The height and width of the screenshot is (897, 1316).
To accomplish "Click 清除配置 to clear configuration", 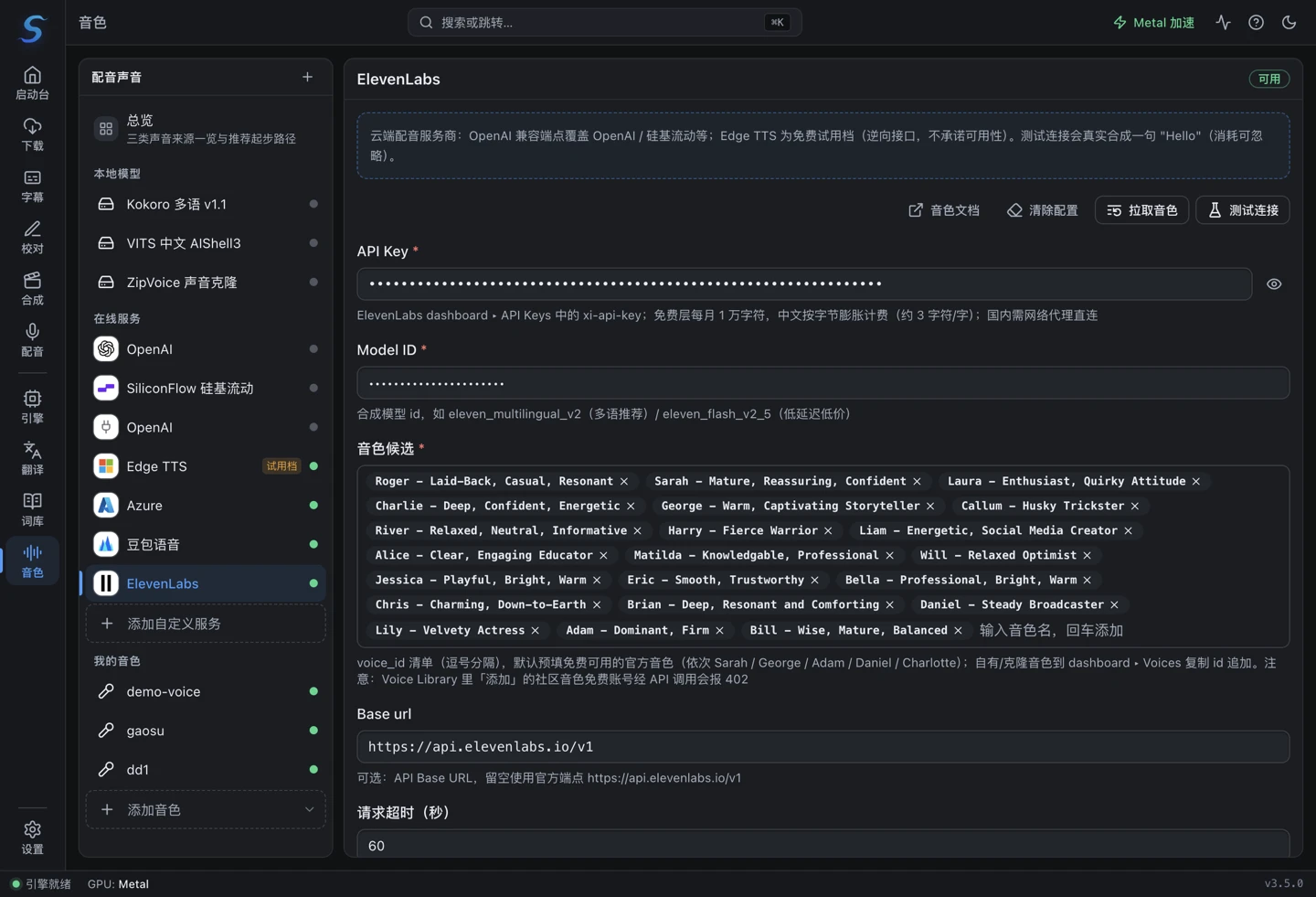I will point(1043,210).
